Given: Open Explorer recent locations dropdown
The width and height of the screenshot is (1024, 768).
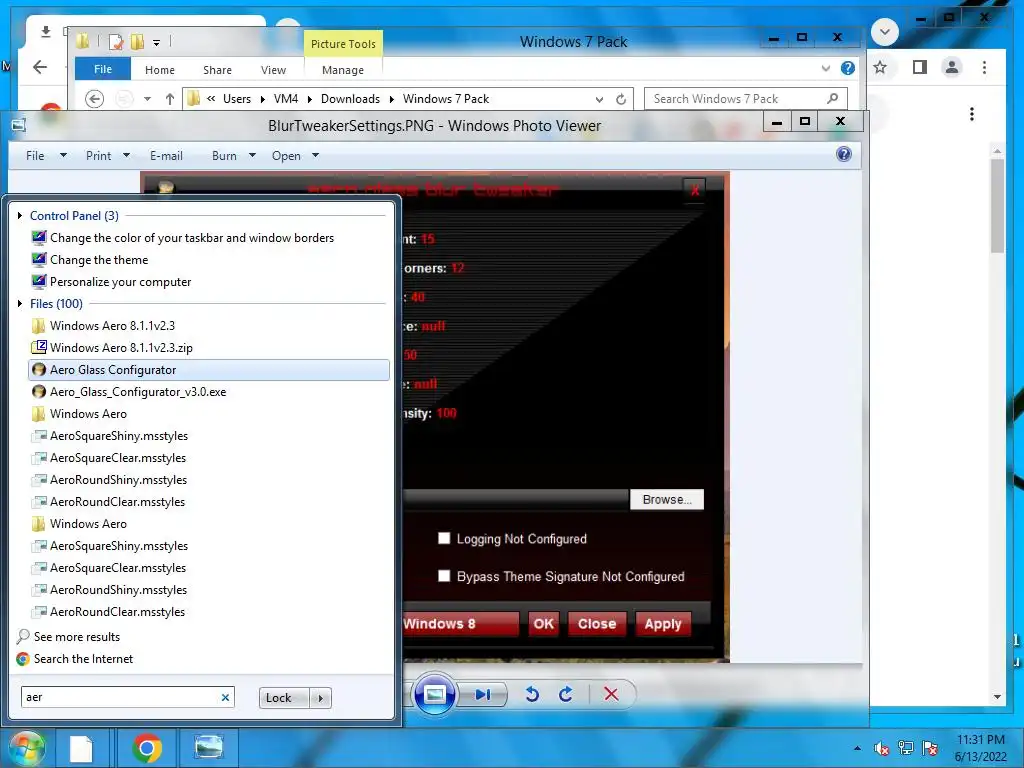Looking at the screenshot, I should click(x=148, y=99).
